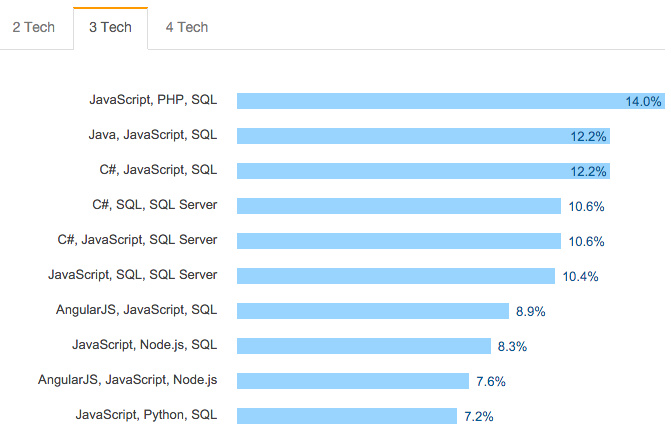Click the JavaScript, Python, SQL text label
The height and width of the screenshot is (445, 671).
146,415
